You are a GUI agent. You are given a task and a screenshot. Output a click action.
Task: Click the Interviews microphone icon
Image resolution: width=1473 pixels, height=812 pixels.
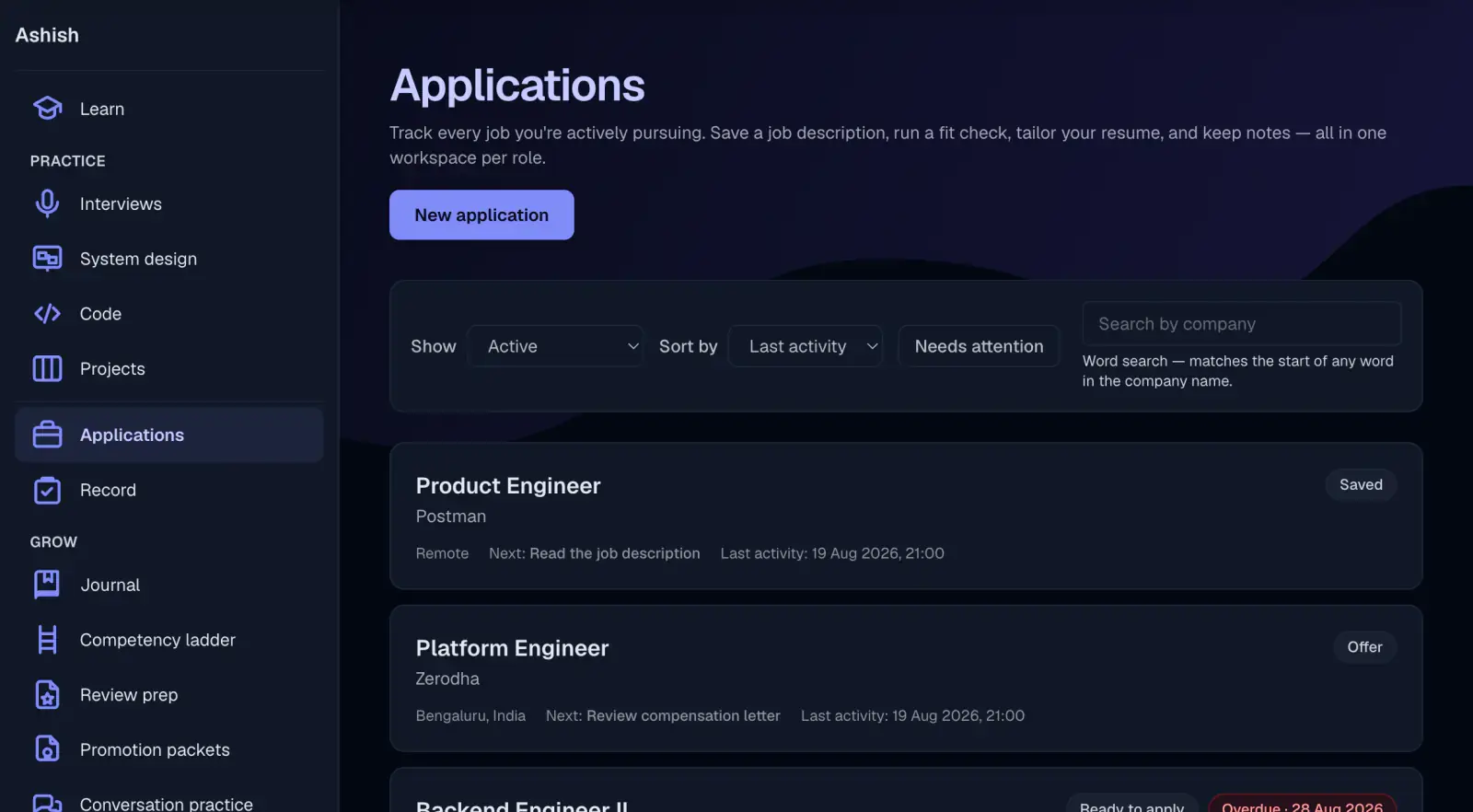tap(47, 203)
